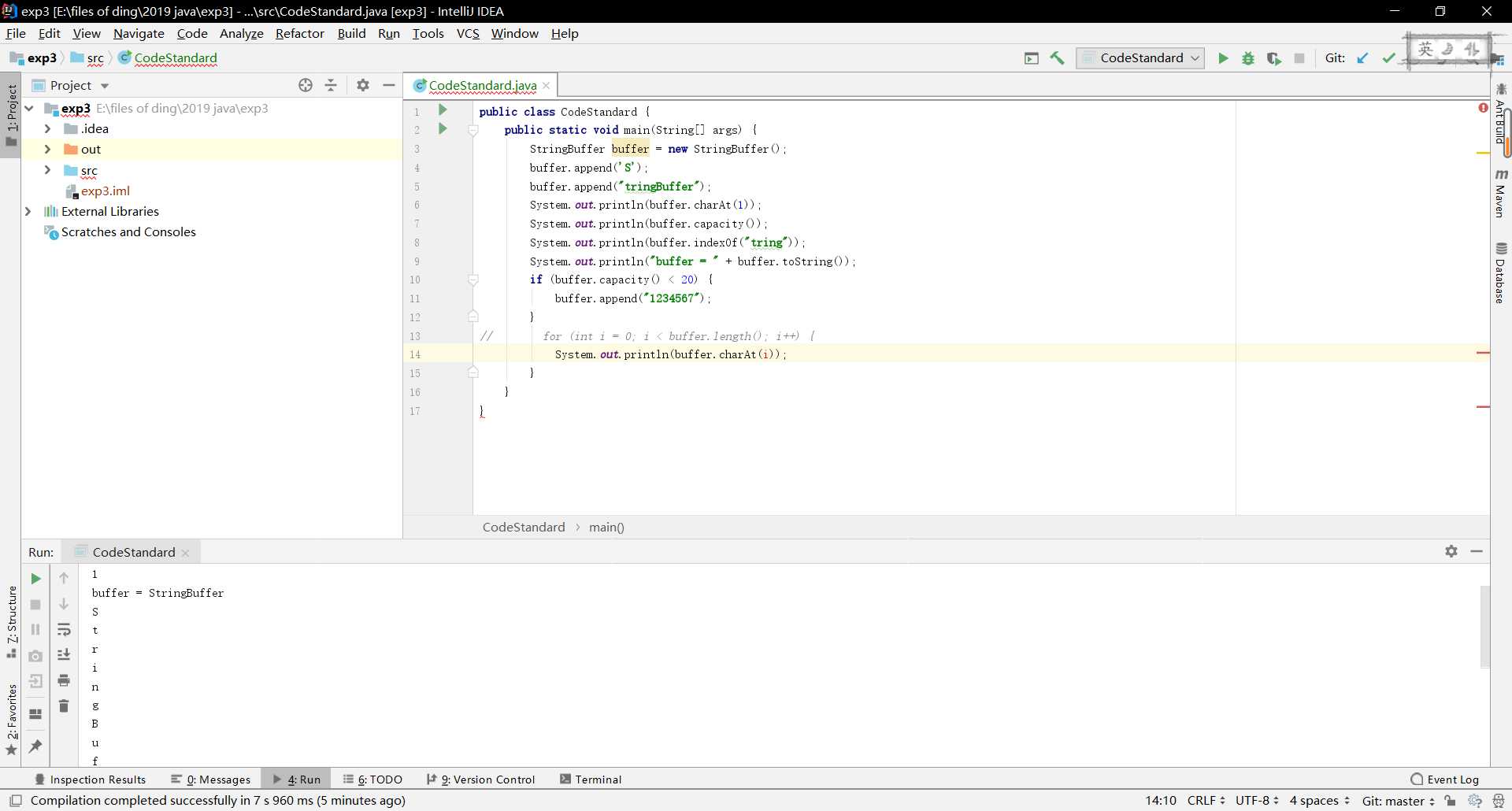Open Run panel settings gear
Image resolution: width=1512 pixels, height=811 pixels.
coord(1451,551)
